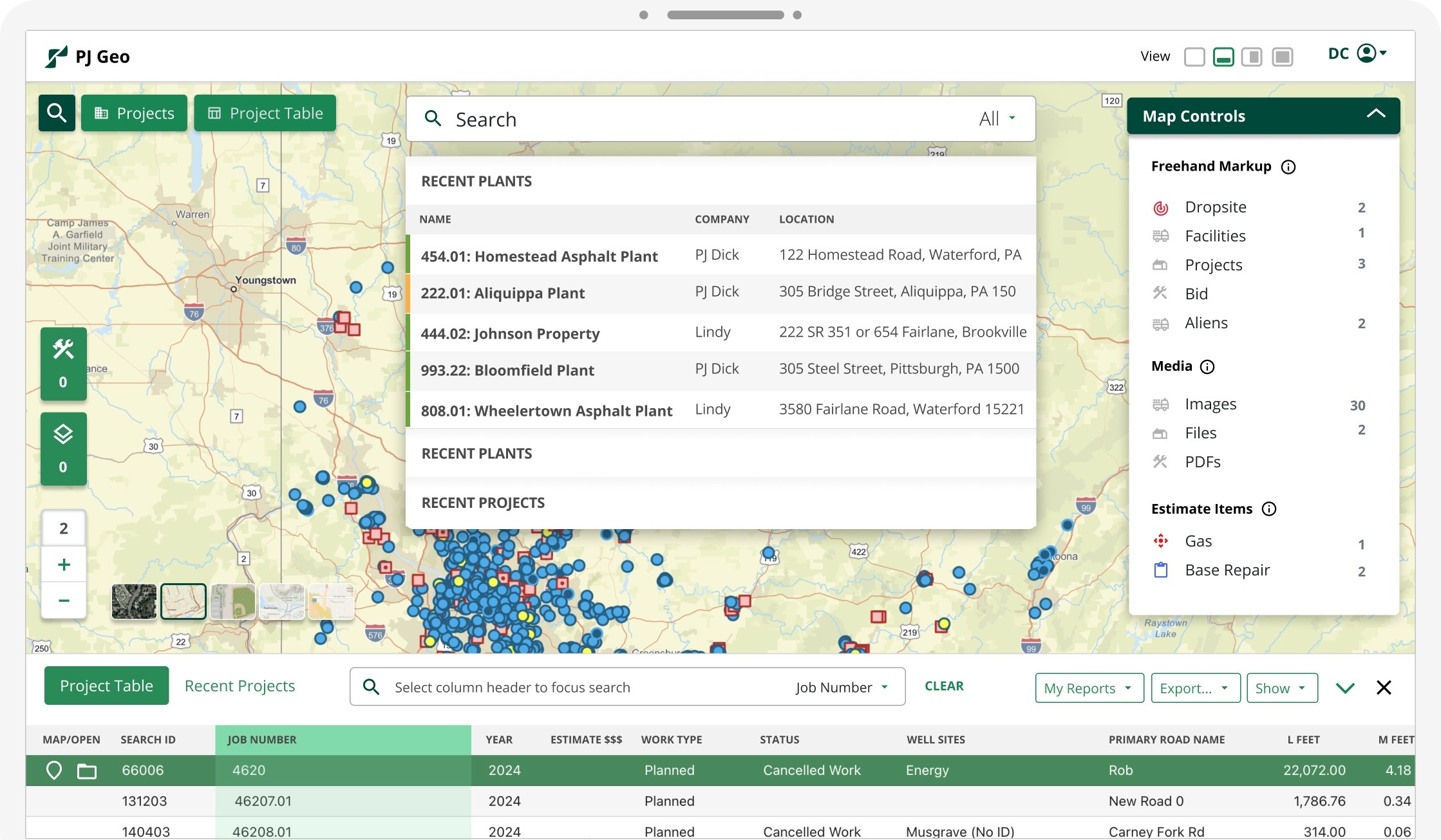Open the All search filter dropdown
The width and height of the screenshot is (1441, 840).
(x=997, y=118)
